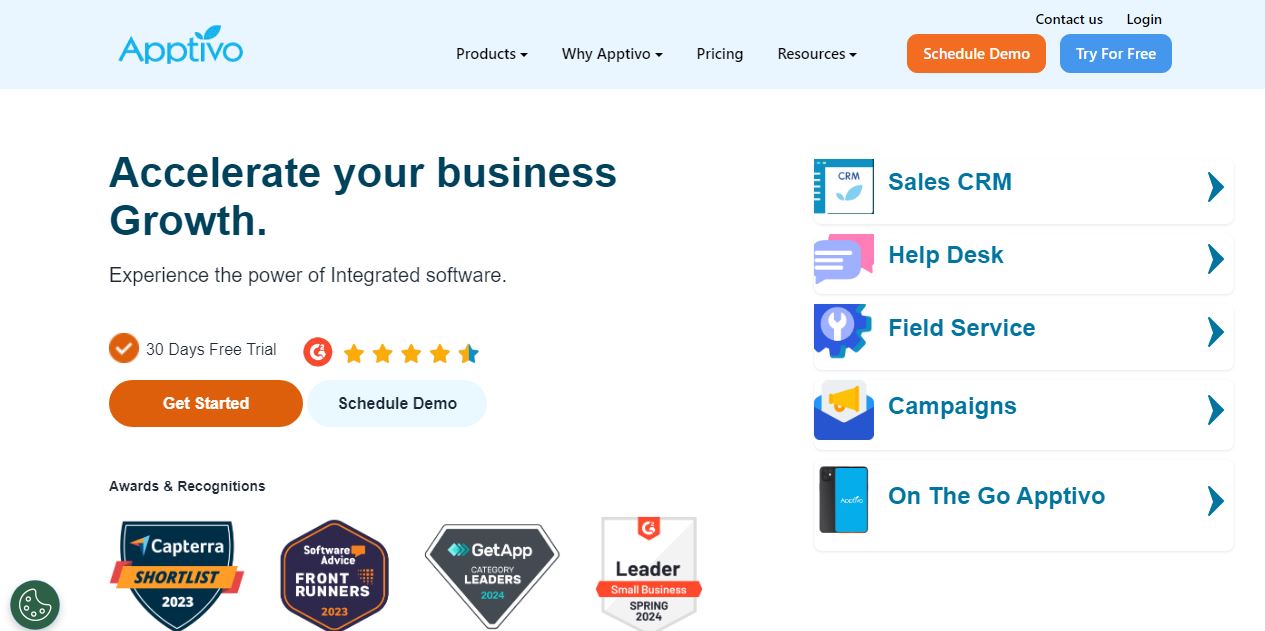Click the Sales CRM product icon

pos(843,186)
